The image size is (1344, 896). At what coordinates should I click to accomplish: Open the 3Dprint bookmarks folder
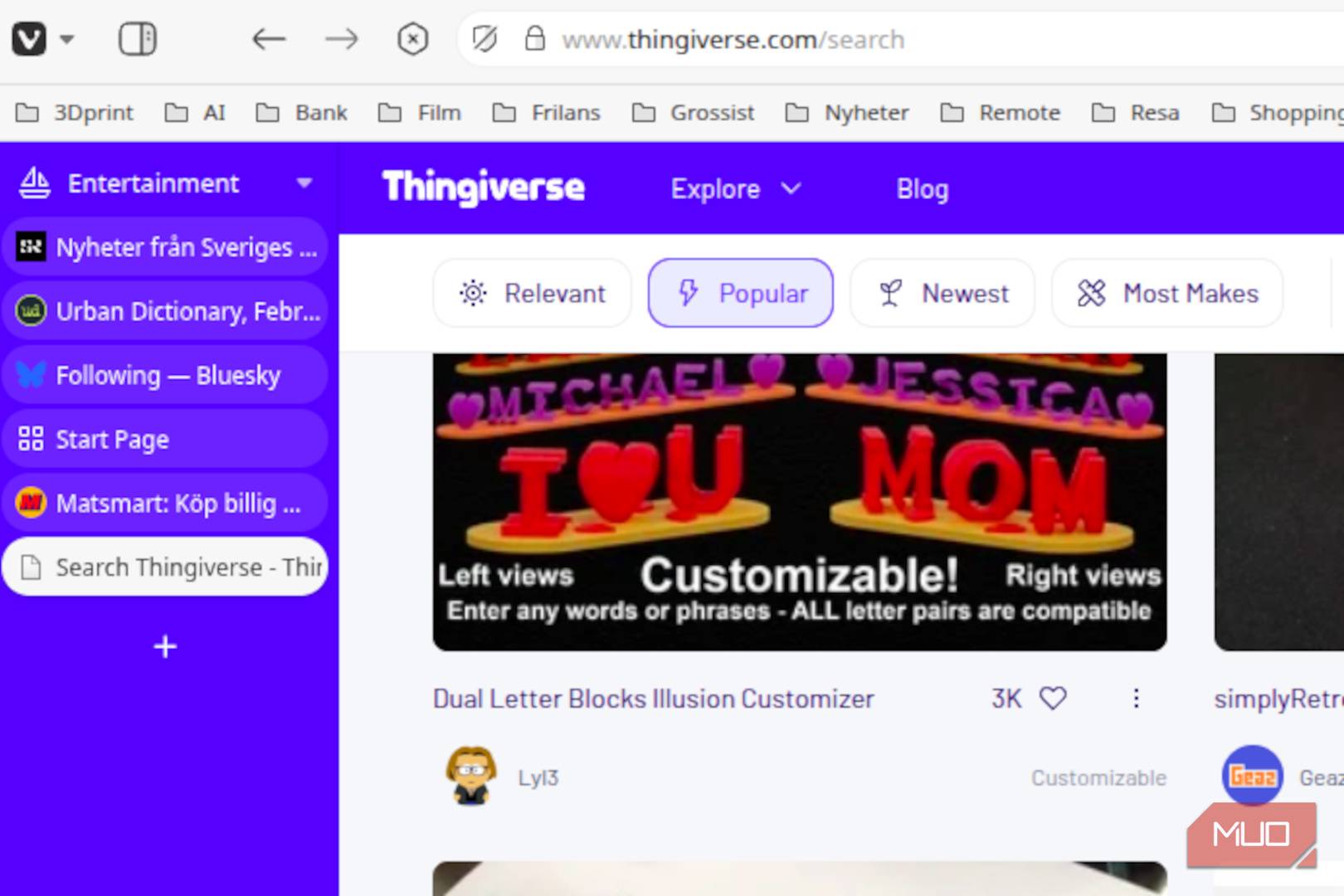pyautogui.click(x=75, y=113)
